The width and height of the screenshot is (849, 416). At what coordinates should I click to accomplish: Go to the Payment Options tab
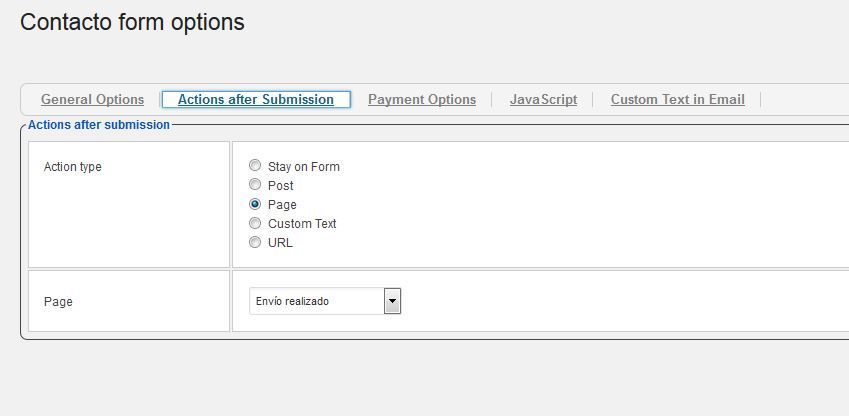[422, 100]
